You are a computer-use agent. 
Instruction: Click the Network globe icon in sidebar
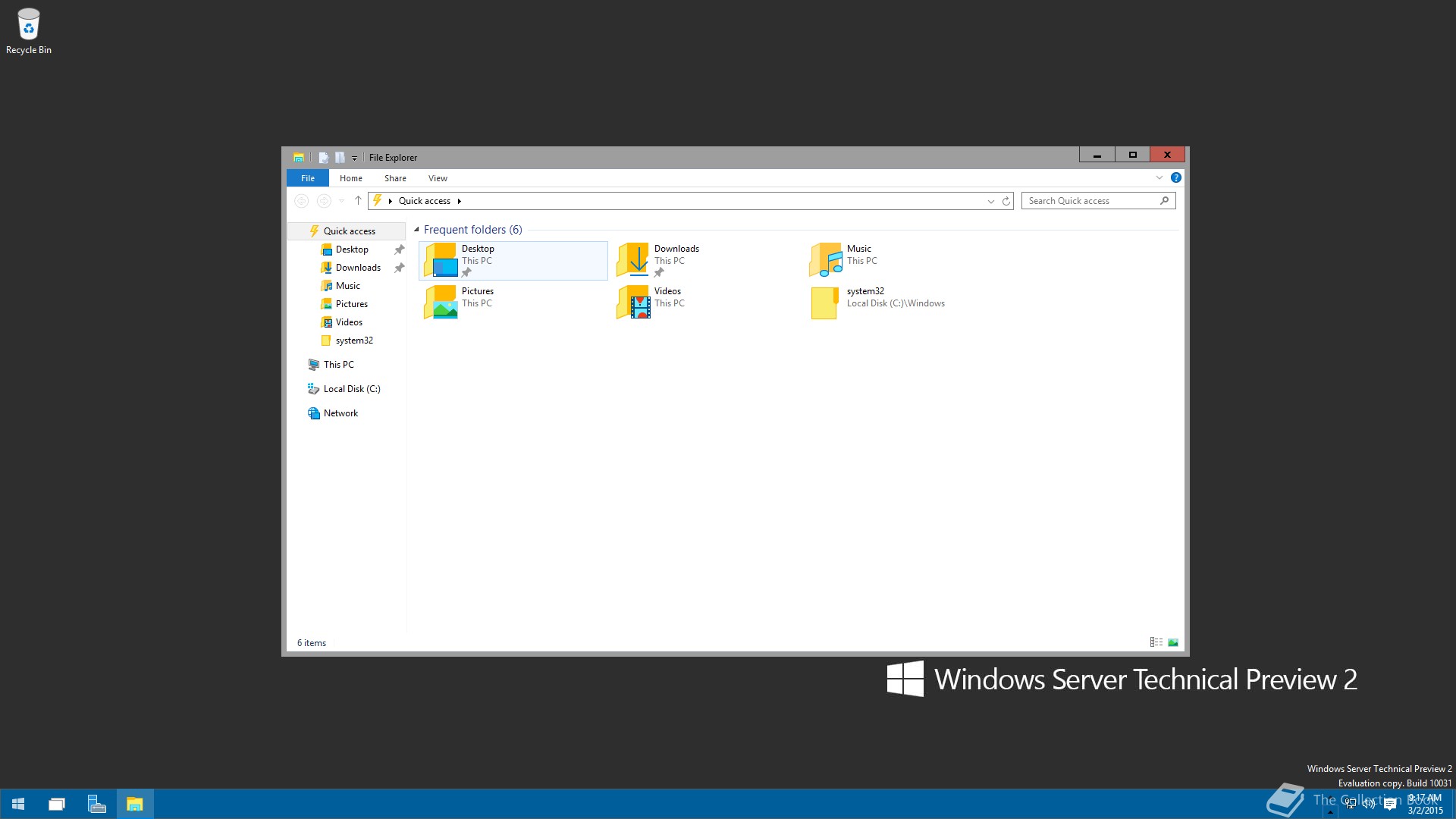313,413
